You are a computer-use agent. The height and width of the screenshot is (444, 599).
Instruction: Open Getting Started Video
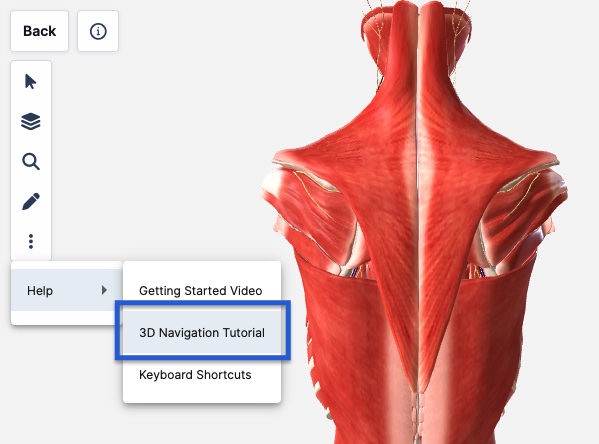(202, 291)
